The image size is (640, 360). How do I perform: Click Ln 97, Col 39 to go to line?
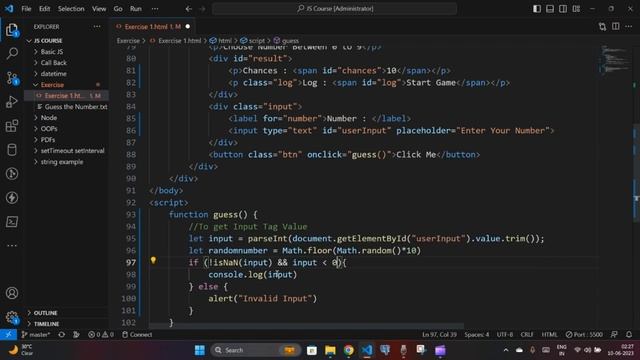(439, 334)
